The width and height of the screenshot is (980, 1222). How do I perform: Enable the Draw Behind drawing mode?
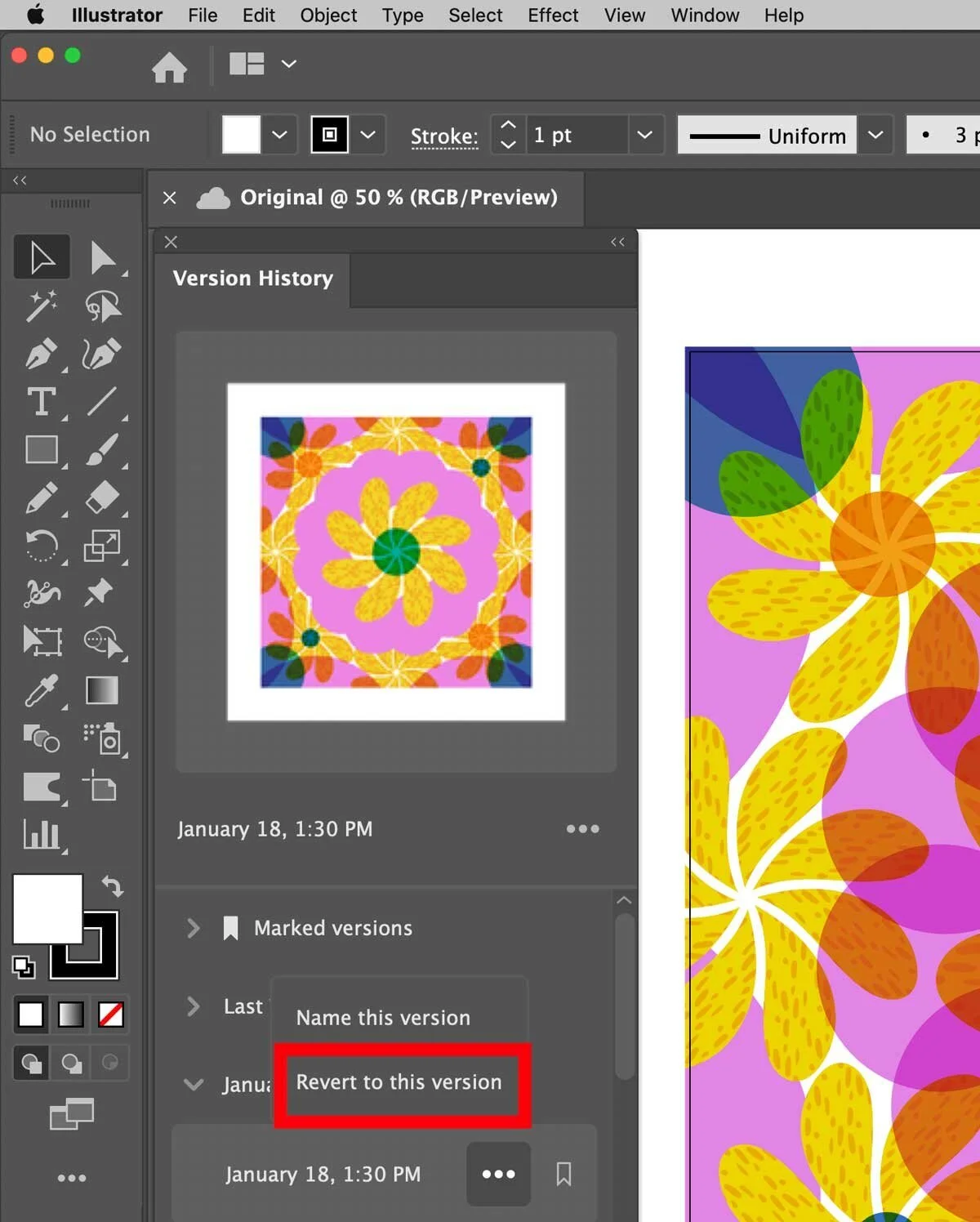[71, 1063]
